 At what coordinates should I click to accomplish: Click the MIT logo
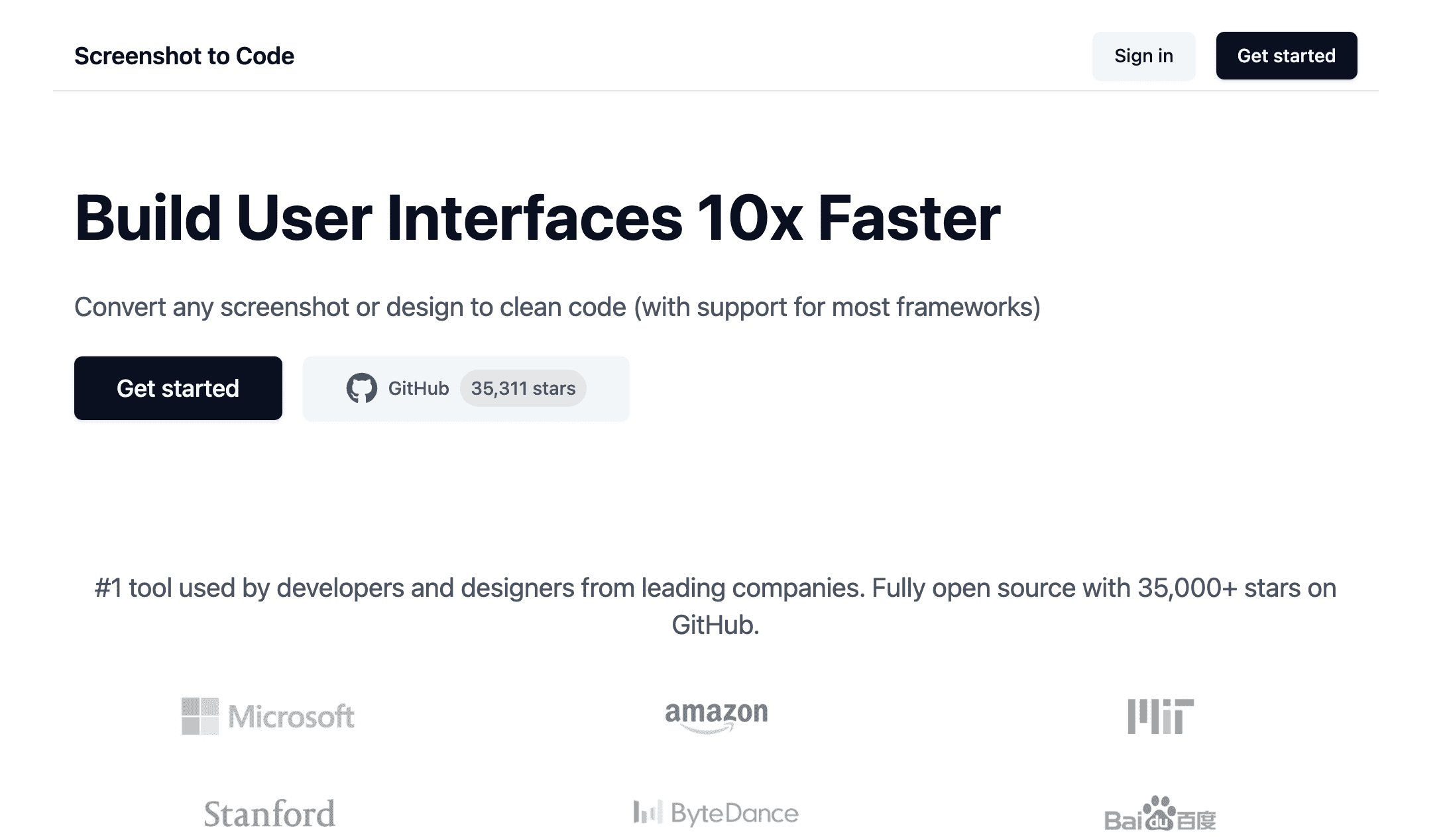point(1161,716)
